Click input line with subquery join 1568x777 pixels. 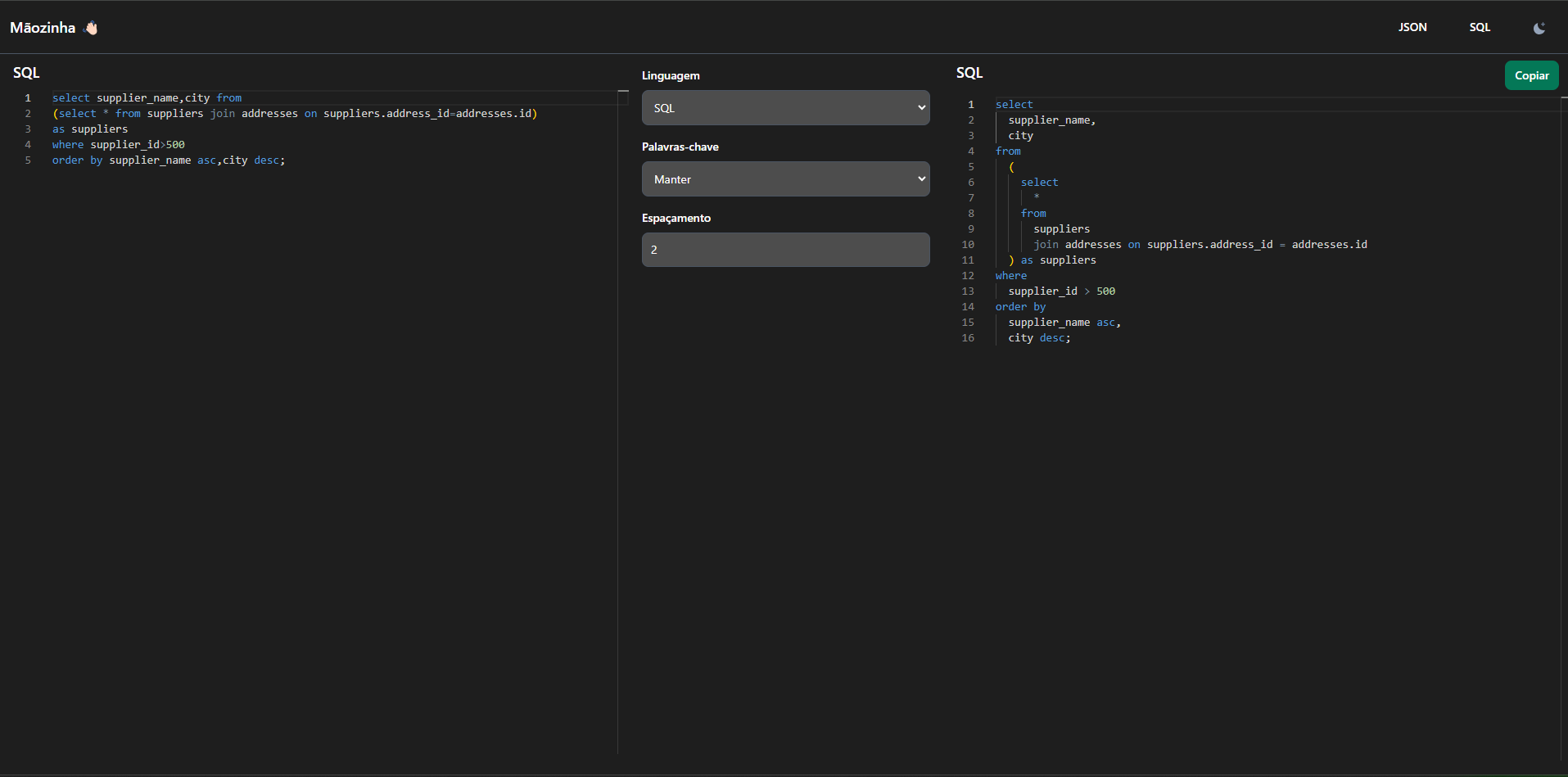[295, 114]
